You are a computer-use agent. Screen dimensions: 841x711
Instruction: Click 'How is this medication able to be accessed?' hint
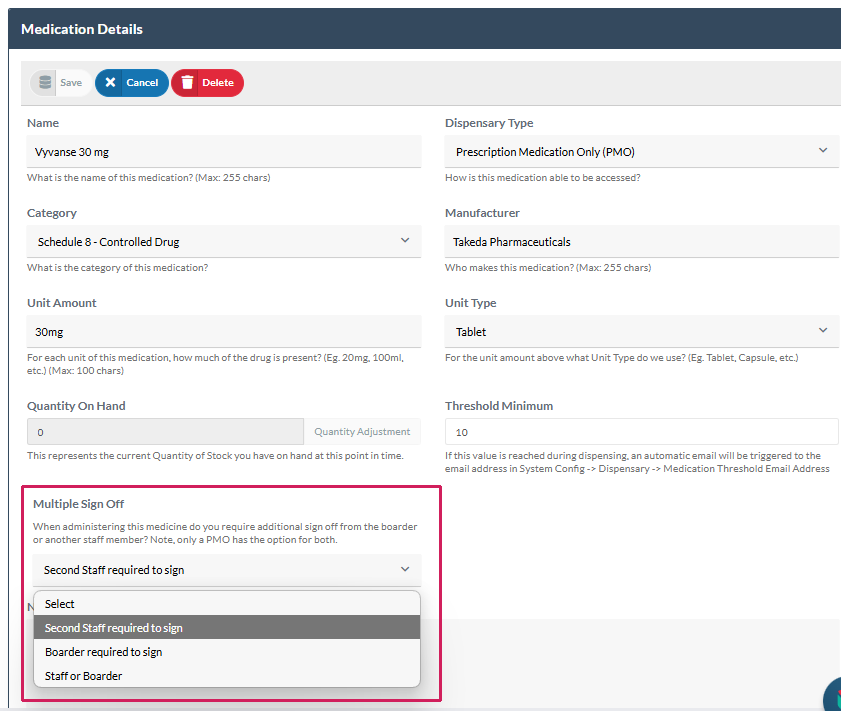click(543, 177)
